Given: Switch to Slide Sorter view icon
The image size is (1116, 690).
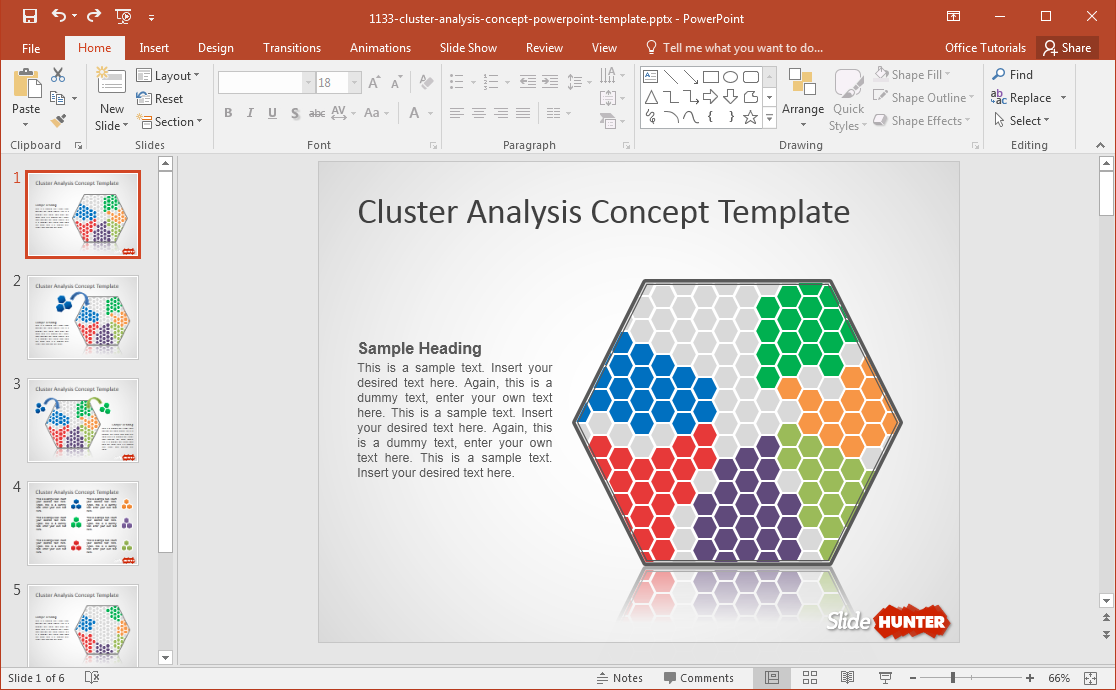Looking at the screenshot, I should pyautogui.click(x=810, y=678).
